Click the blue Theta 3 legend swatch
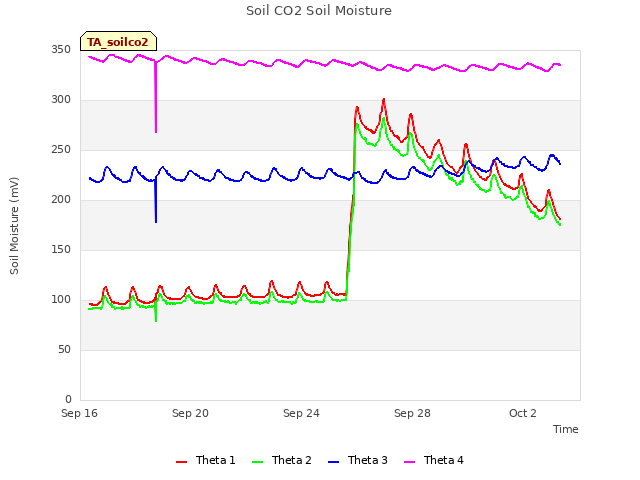640x480 pixels. point(333,462)
